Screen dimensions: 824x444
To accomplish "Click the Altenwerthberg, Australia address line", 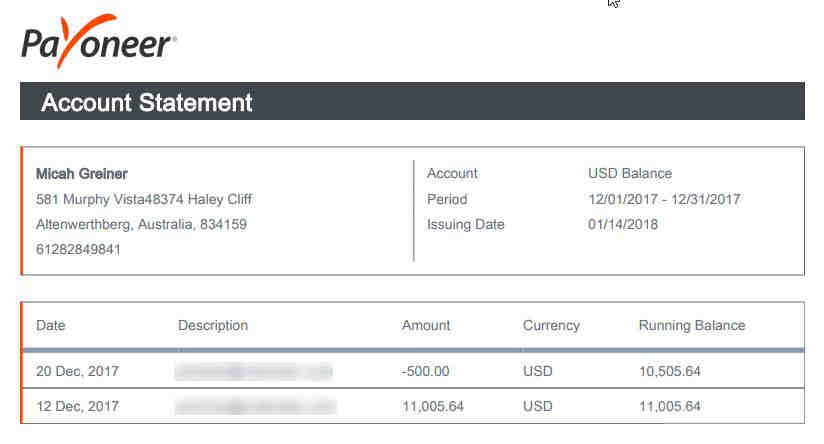I will coord(141,224).
